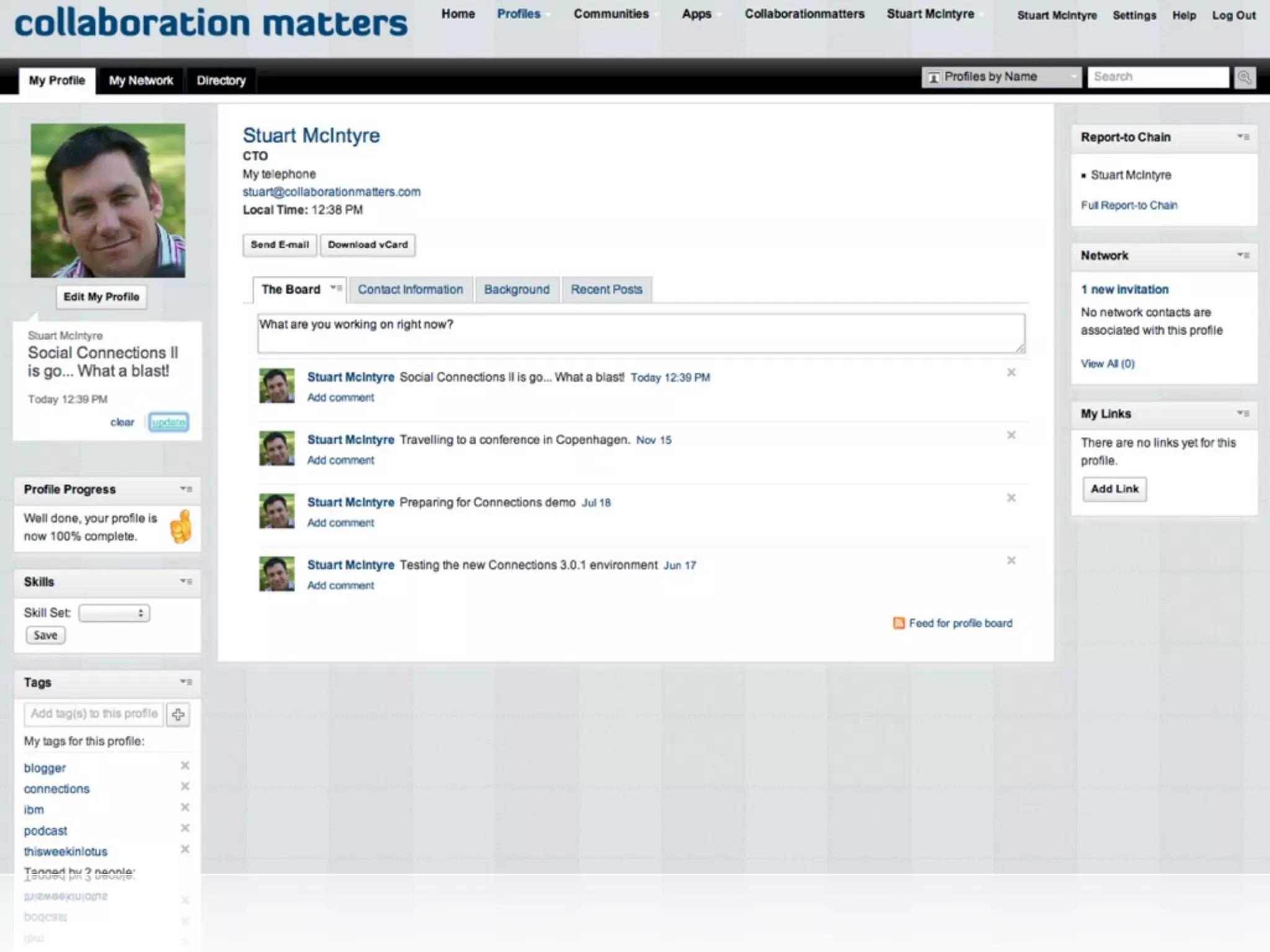
Task: Open the Profiles by Name dropdown
Action: [x=1001, y=77]
